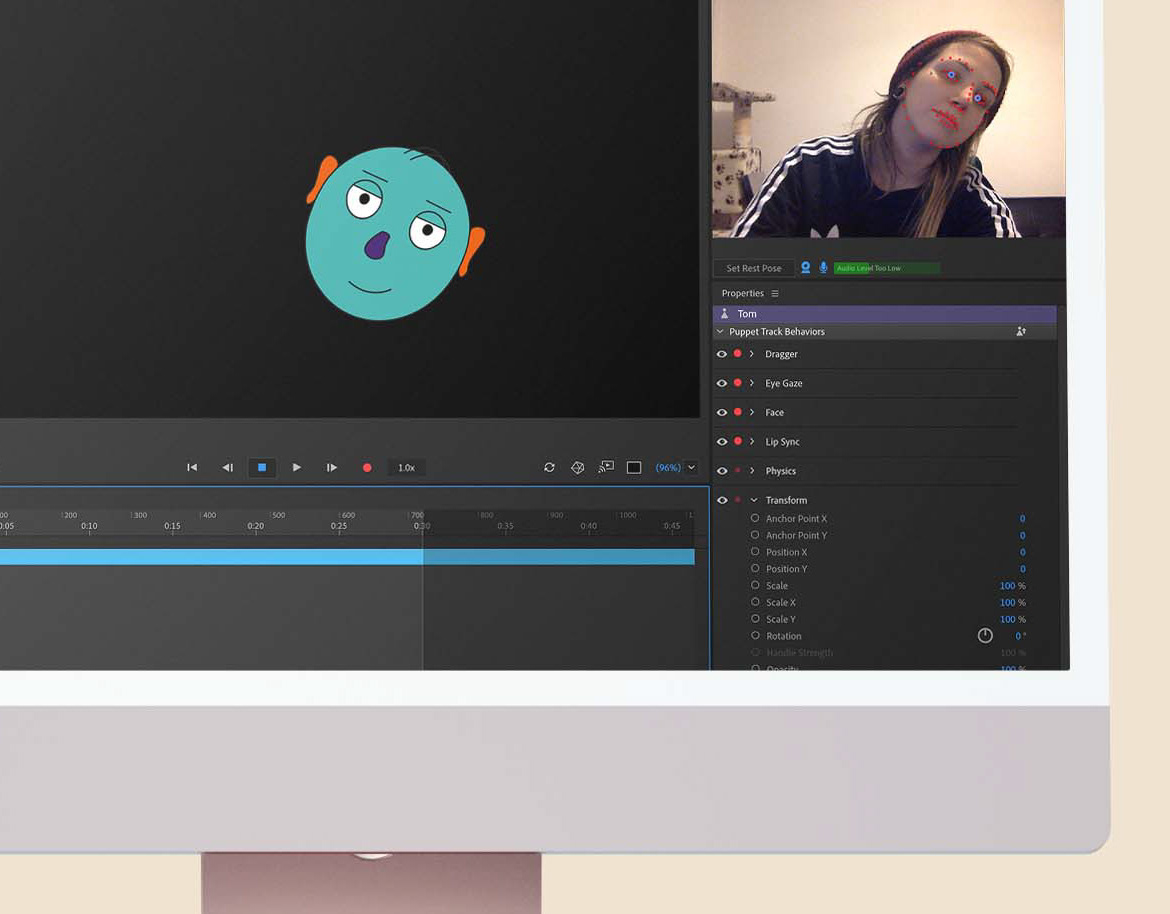The image size is (1170, 914).
Task: Step back one frame
Action: [x=228, y=467]
